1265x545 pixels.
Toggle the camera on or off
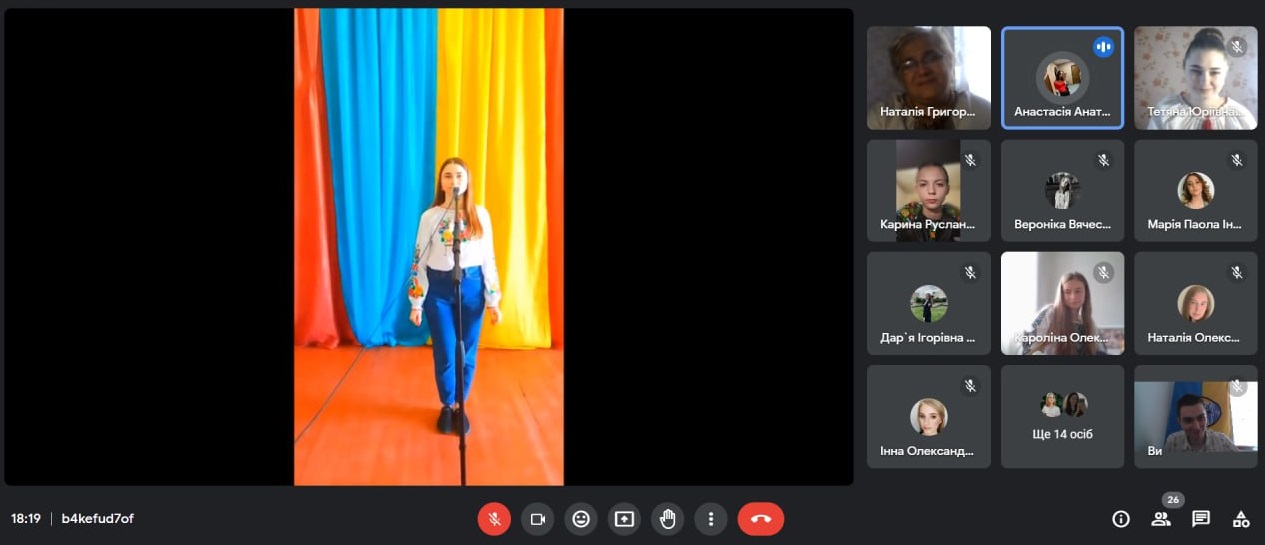click(x=537, y=519)
